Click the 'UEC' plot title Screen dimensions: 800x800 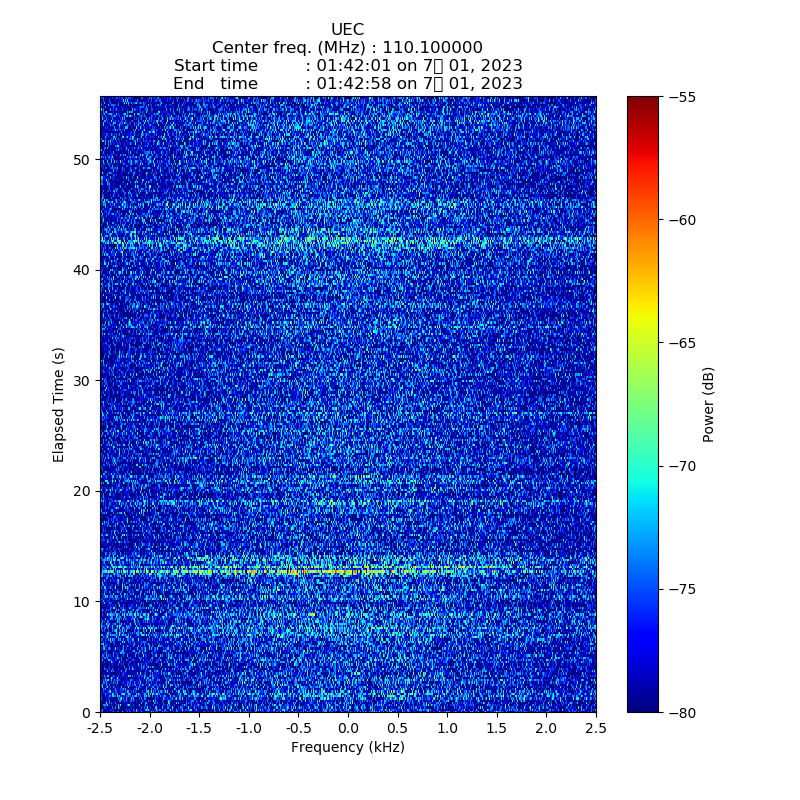tap(347, 30)
